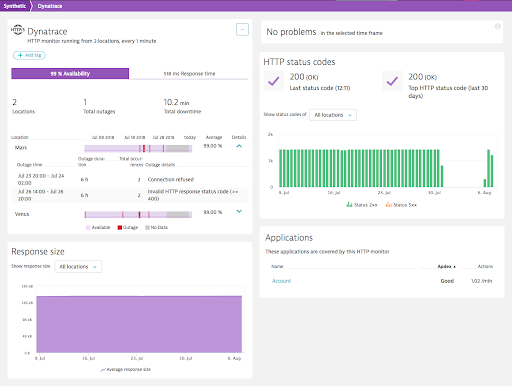Click the info icon on the problems panel
This screenshot has height=386, width=512.
pyautogui.click(x=497, y=26)
